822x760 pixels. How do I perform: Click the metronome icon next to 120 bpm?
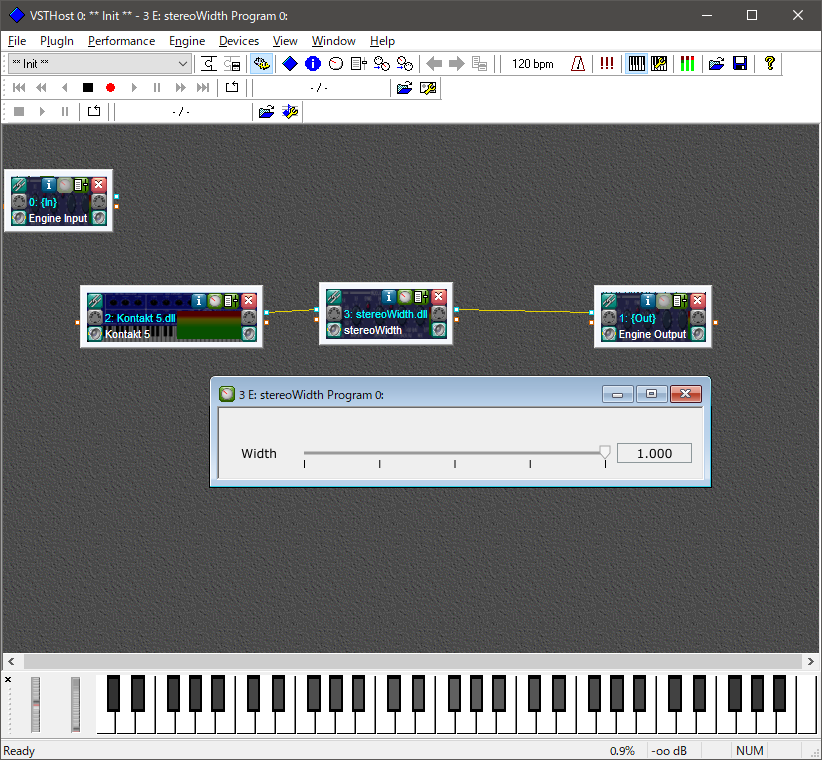(578, 64)
